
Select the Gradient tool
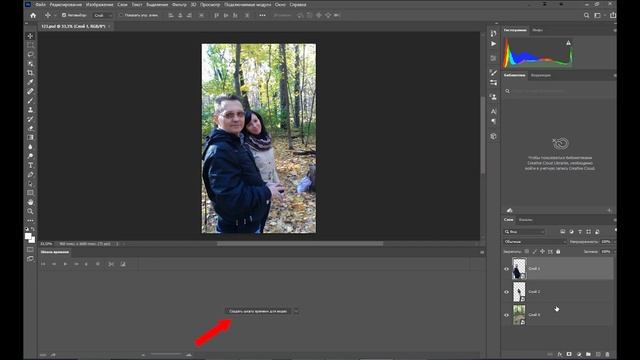30,138
